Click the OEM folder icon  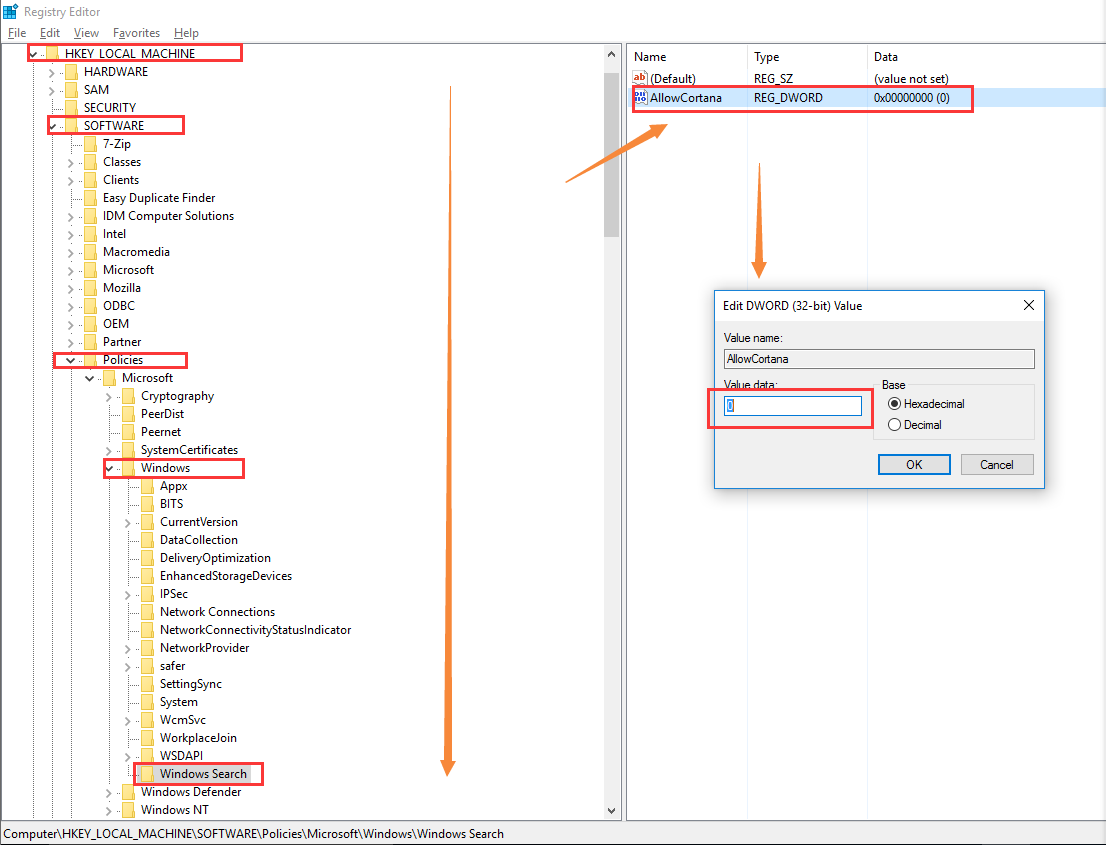90,324
